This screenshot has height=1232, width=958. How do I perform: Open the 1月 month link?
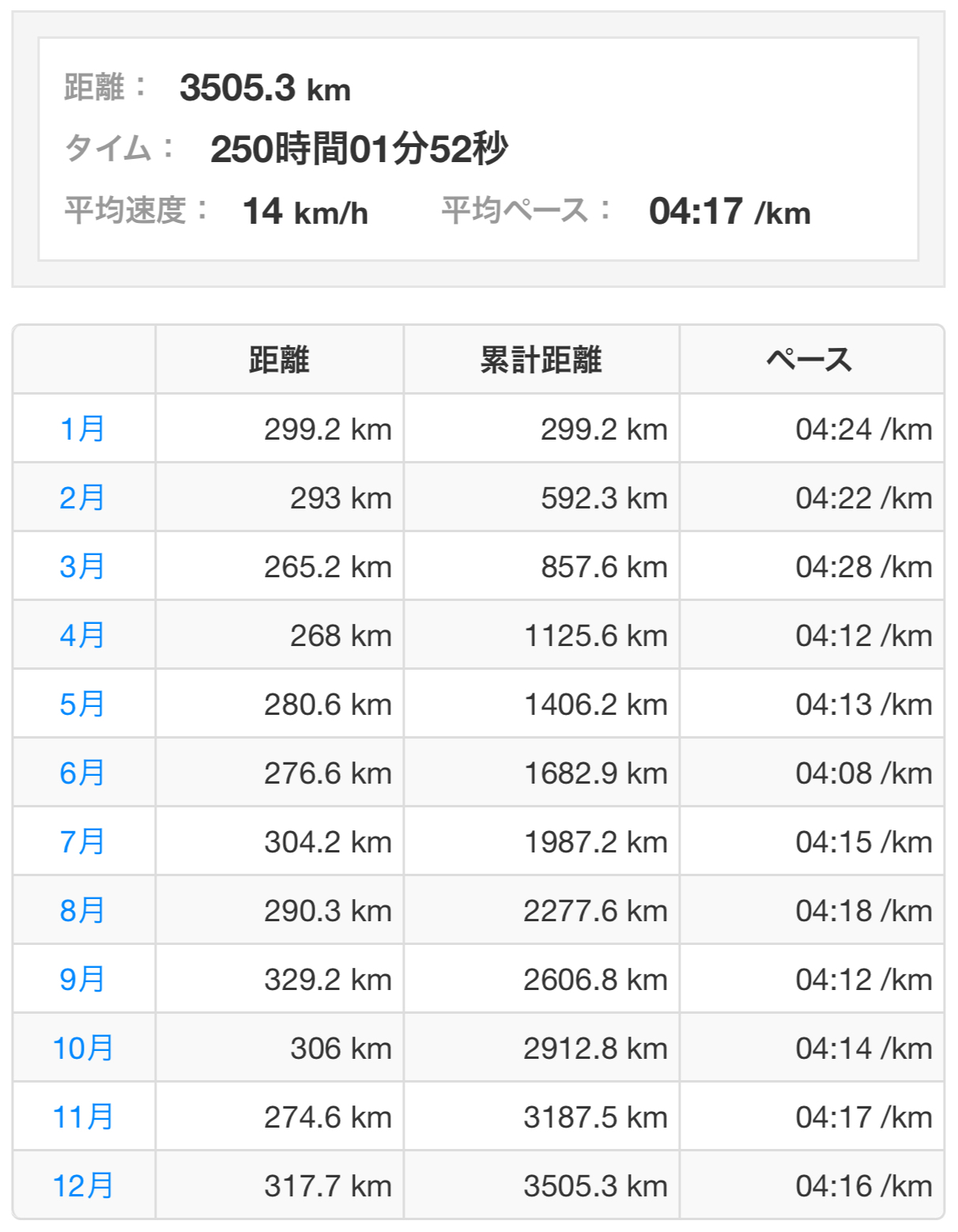(x=82, y=429)
